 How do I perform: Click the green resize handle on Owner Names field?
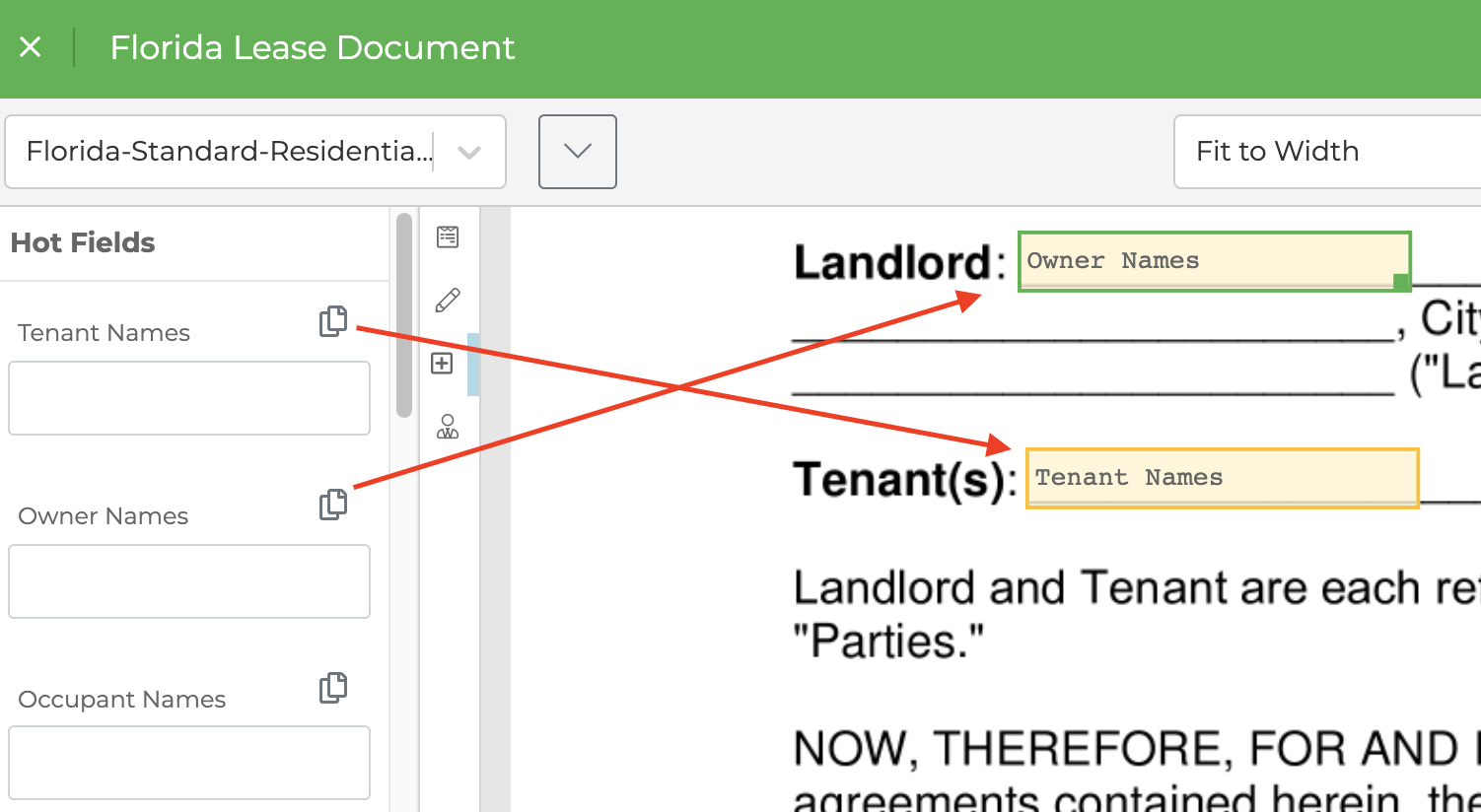click(x=1402, y=284)
